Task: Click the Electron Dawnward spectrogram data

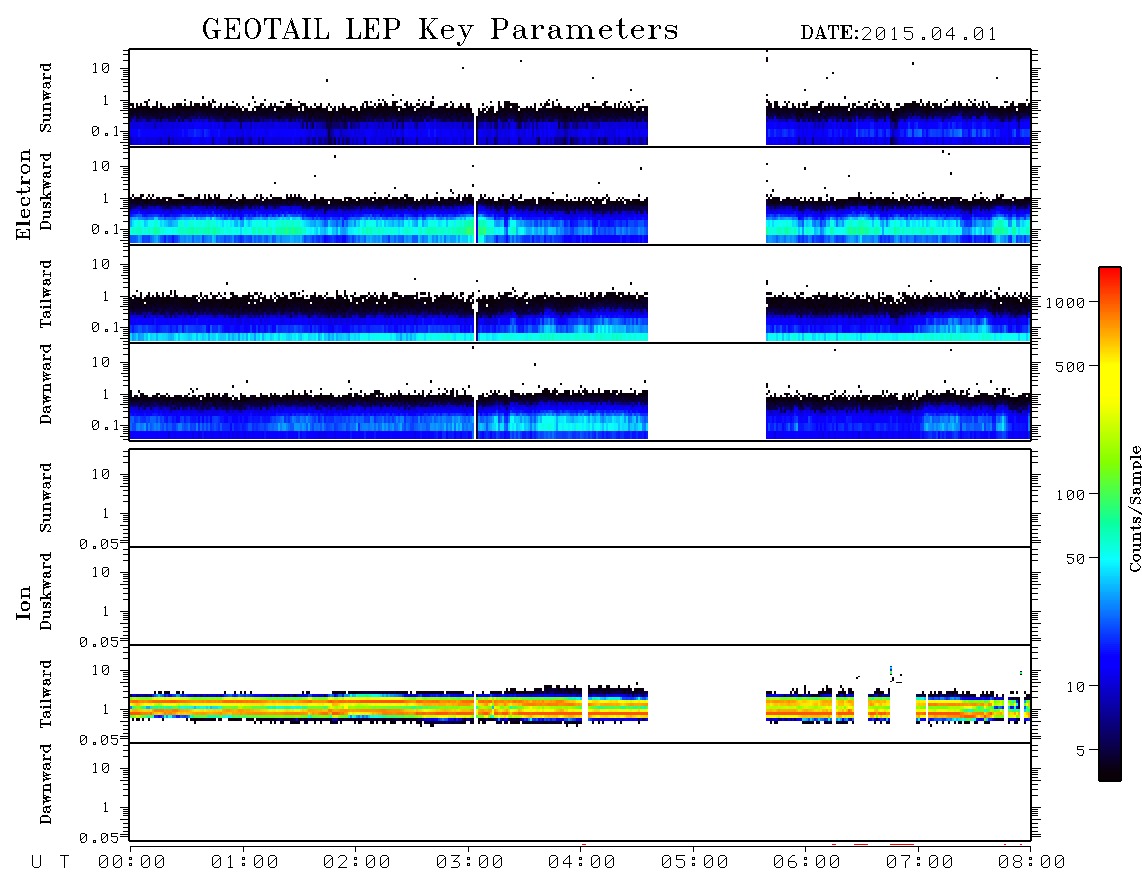Action: [x=580, y=392]
